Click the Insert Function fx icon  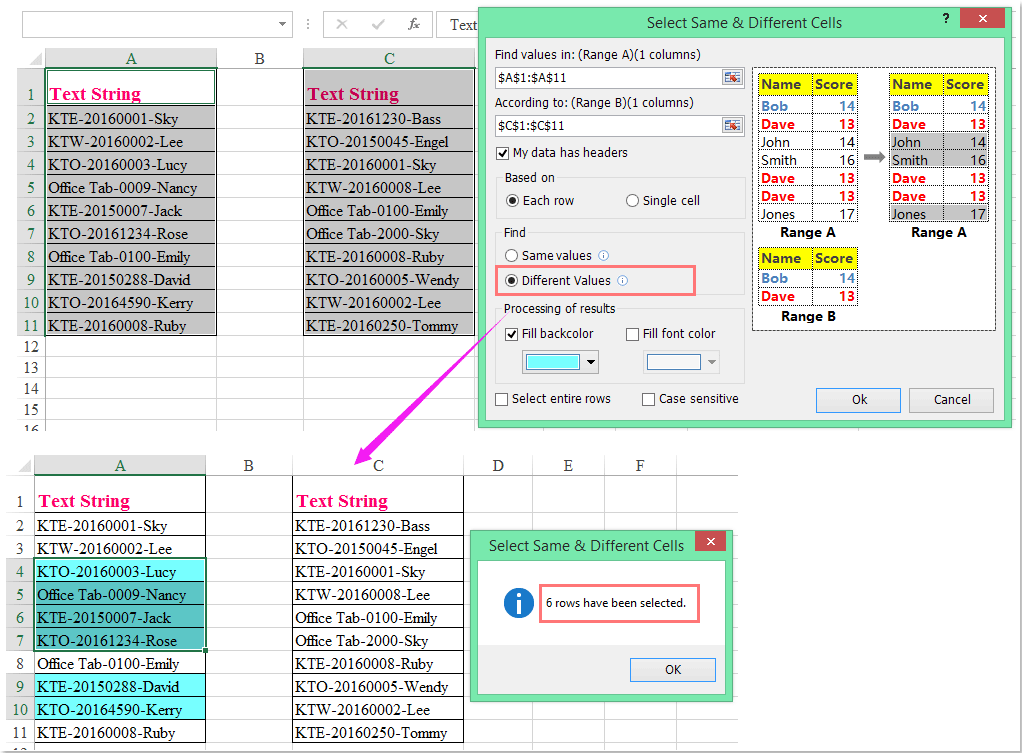coord(414,23)
